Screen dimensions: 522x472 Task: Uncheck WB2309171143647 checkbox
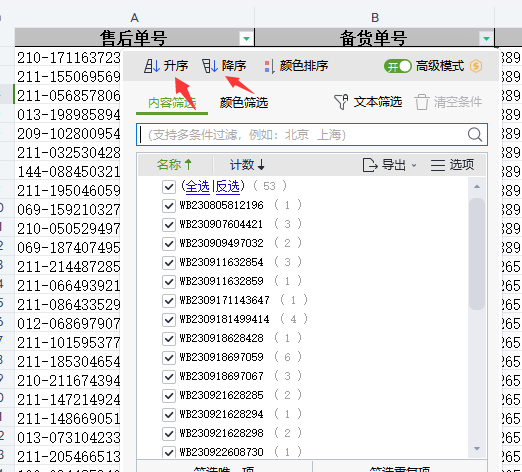click(x=169, y=300)
